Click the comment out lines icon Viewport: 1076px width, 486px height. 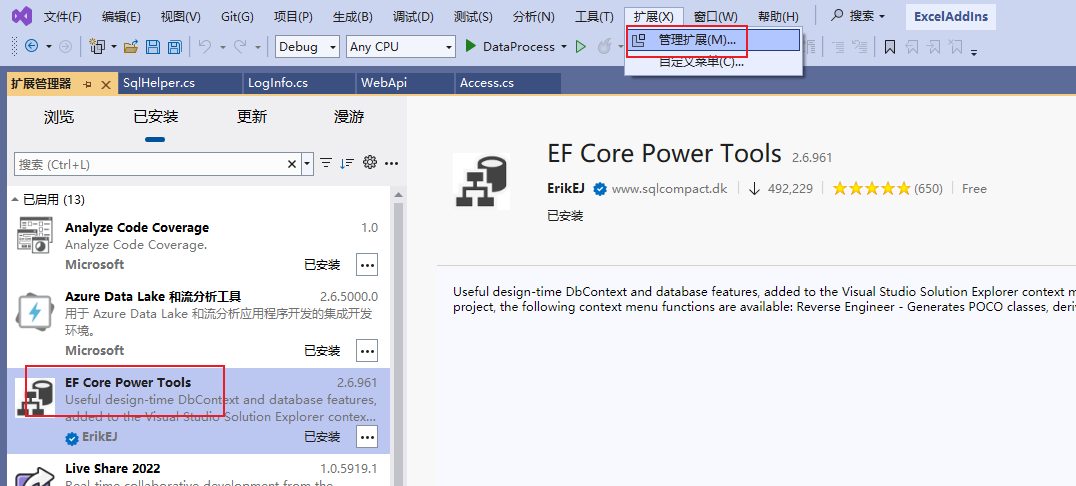(838, 47)
